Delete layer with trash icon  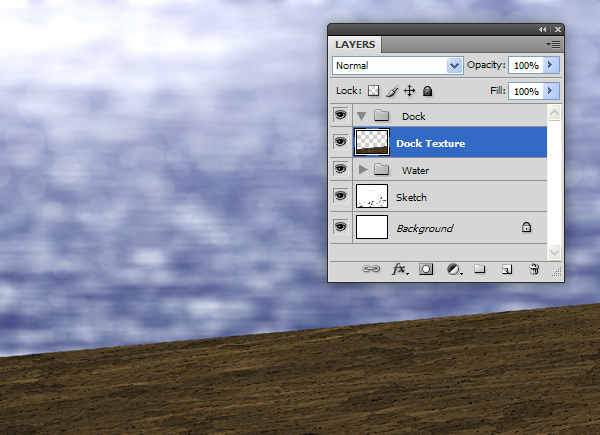click(534, 269)
